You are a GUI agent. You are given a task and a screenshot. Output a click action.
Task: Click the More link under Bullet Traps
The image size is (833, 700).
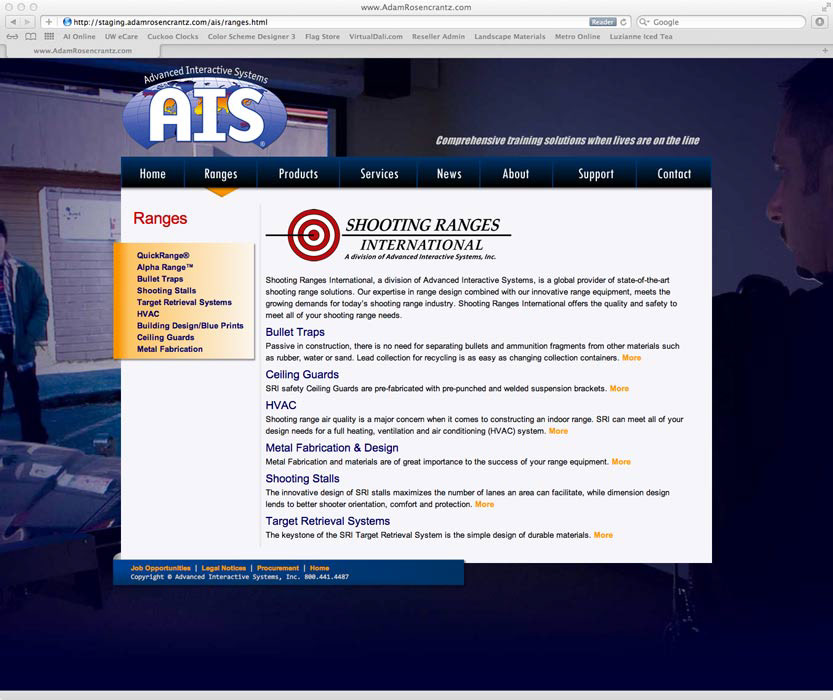(x=631, y=358)
